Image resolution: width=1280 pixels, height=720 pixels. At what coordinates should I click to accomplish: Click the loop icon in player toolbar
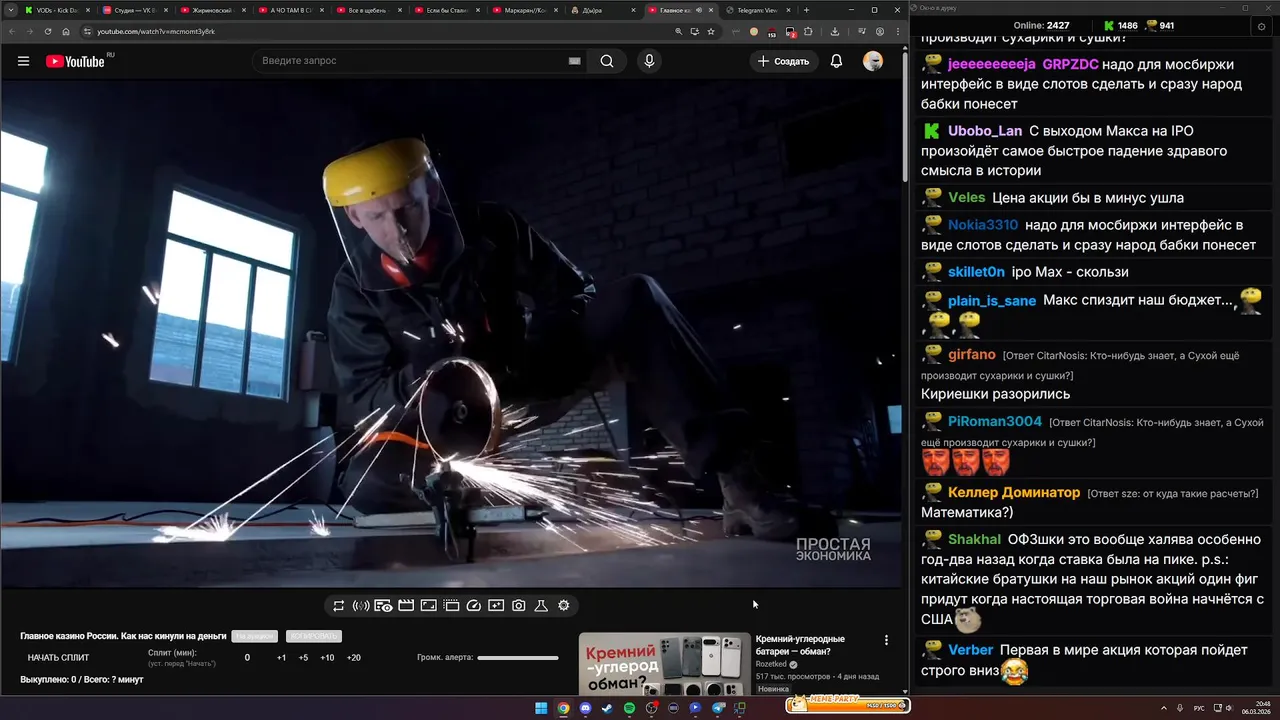click(x=339, y=605)
